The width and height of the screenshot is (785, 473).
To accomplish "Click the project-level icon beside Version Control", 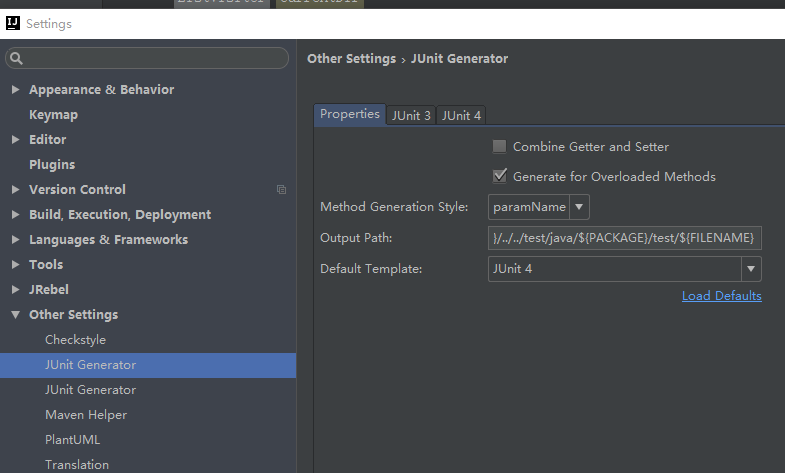I will pos(281,190).
